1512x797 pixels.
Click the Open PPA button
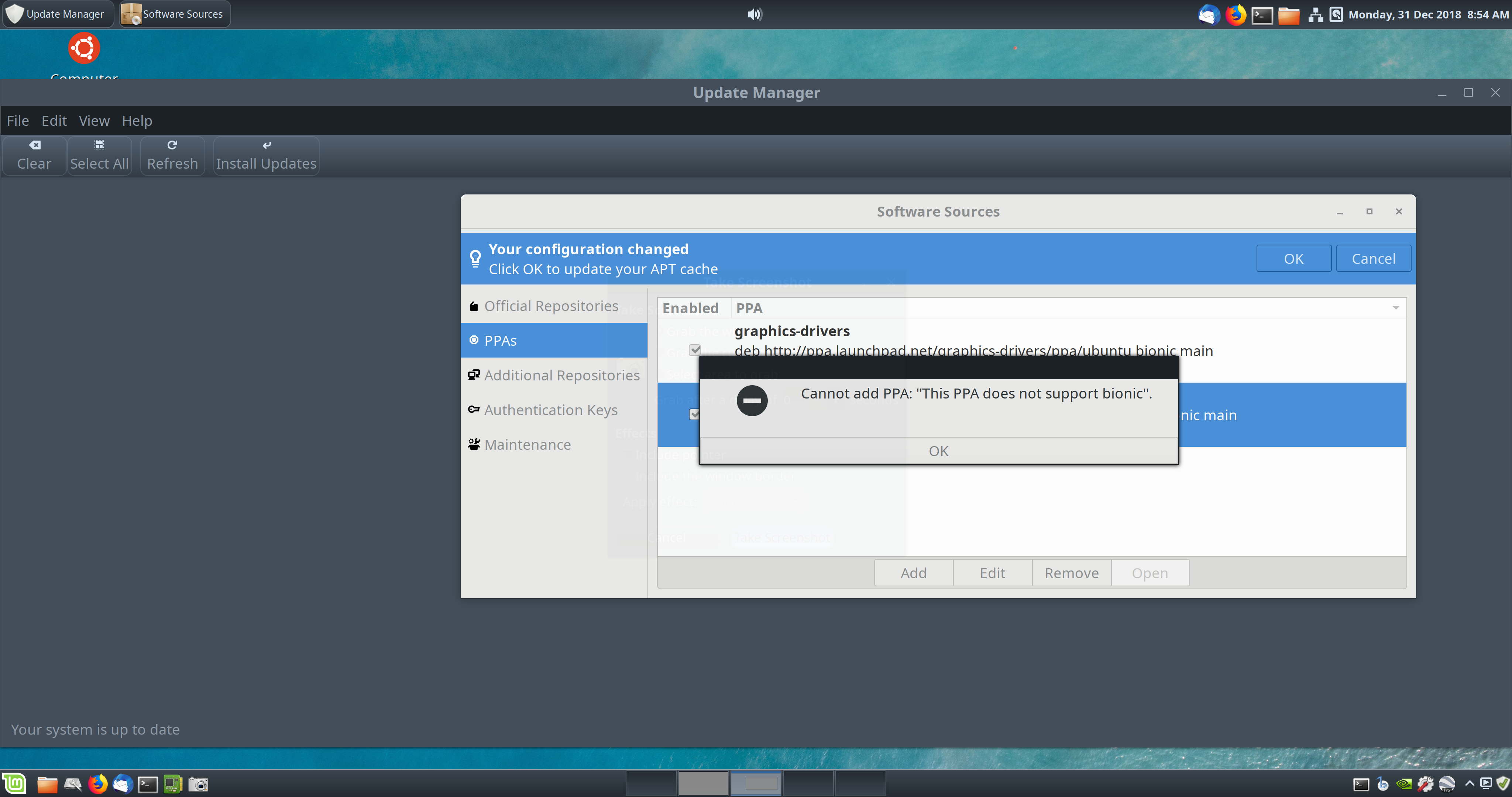point(1150,573)
